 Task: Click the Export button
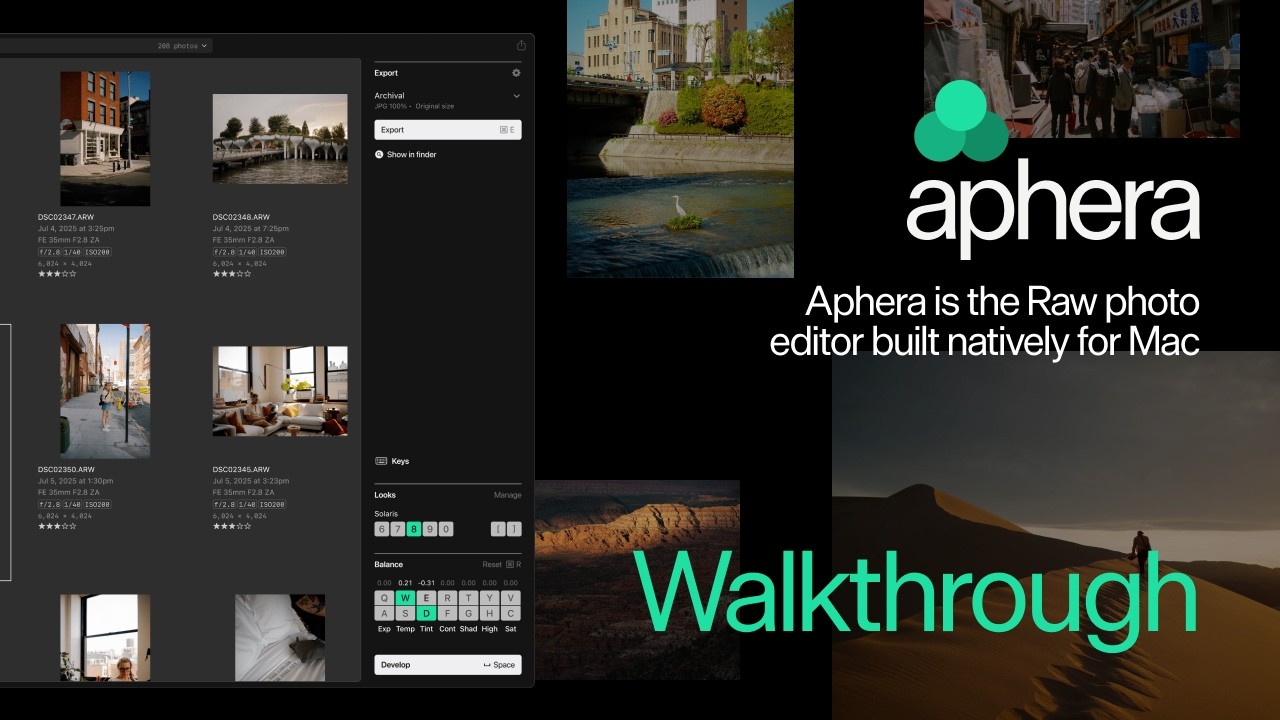click(x=448, y=130)
